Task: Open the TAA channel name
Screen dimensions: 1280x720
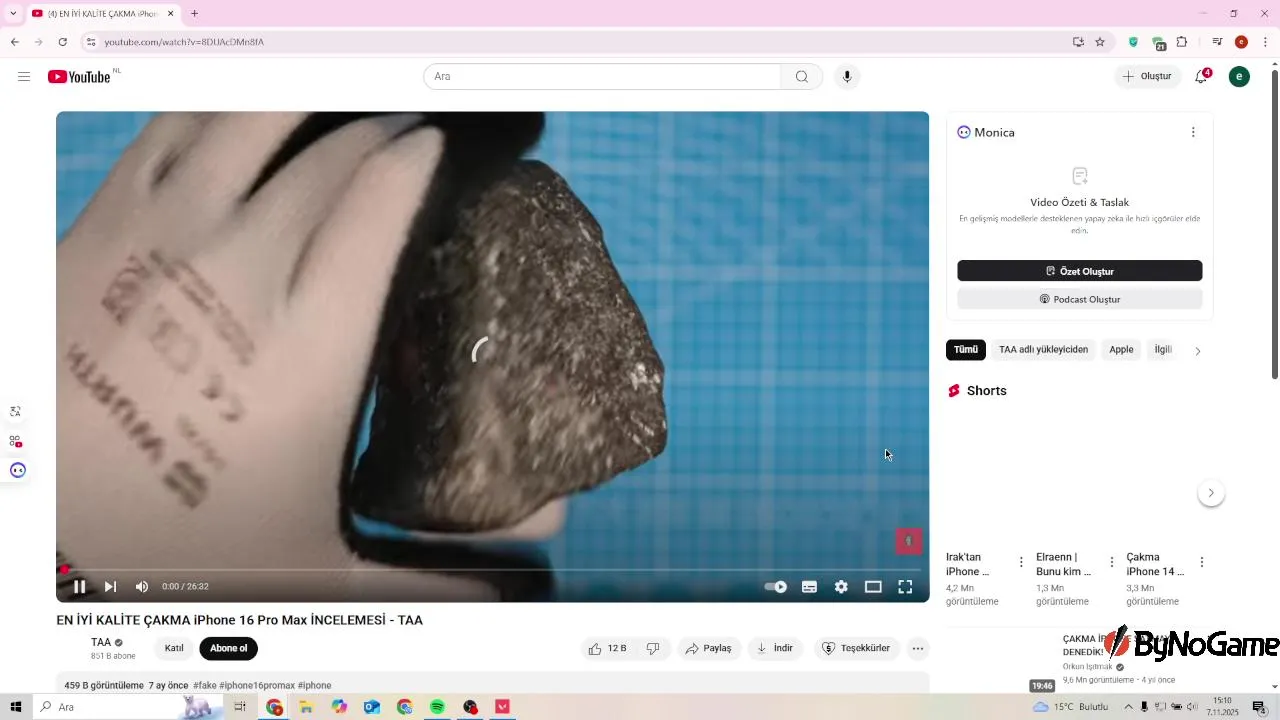Action: (x=101, y=642)
